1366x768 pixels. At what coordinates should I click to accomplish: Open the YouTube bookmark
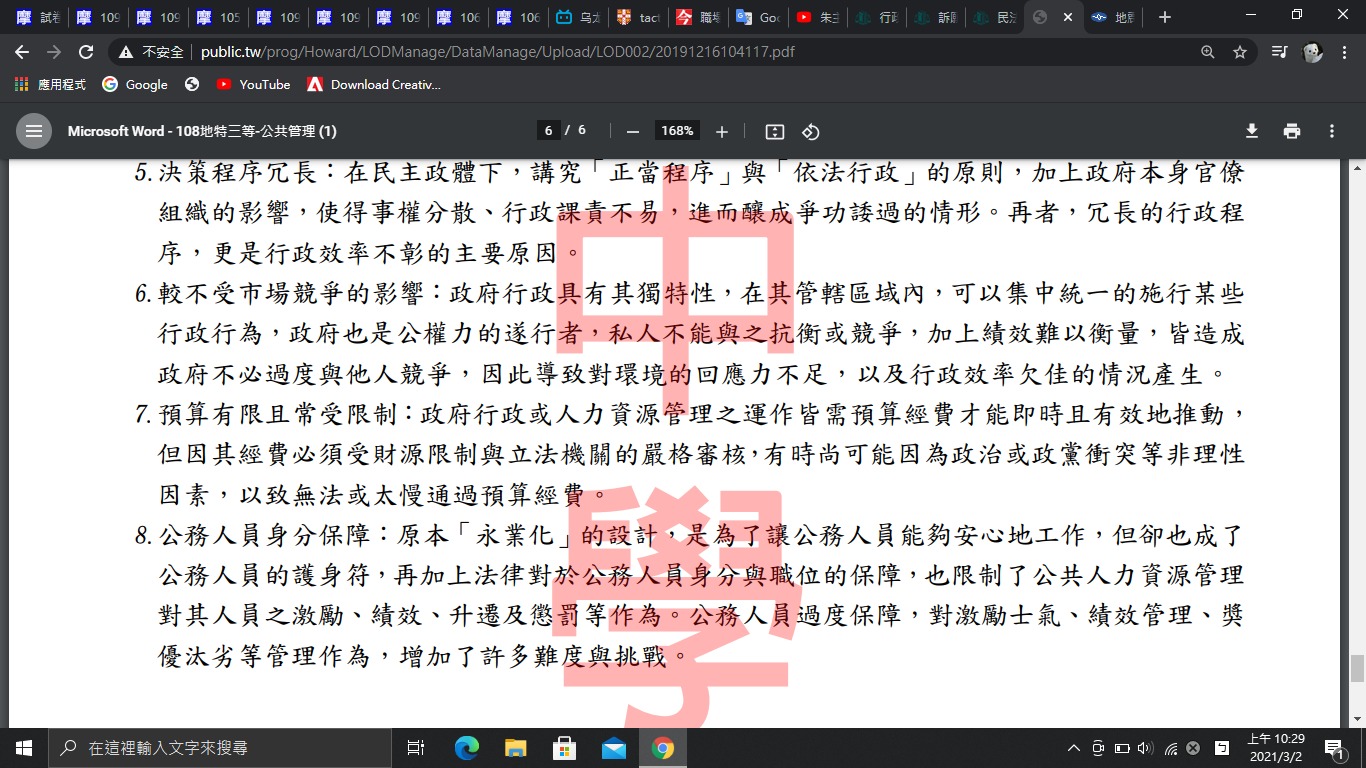(x=253, y=85)
